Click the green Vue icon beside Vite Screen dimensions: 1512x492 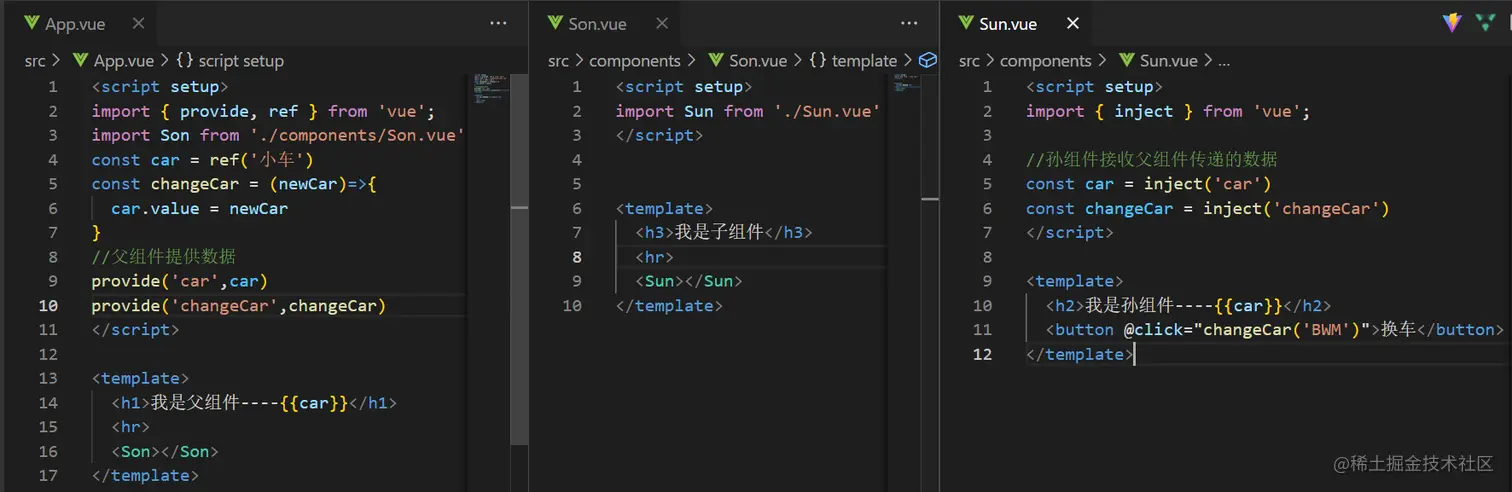1485,23
